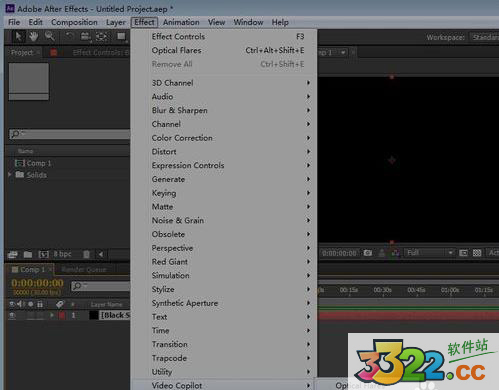Apply Optical Flares from top of Effect menu
The image size is (499, 390).
224,50
